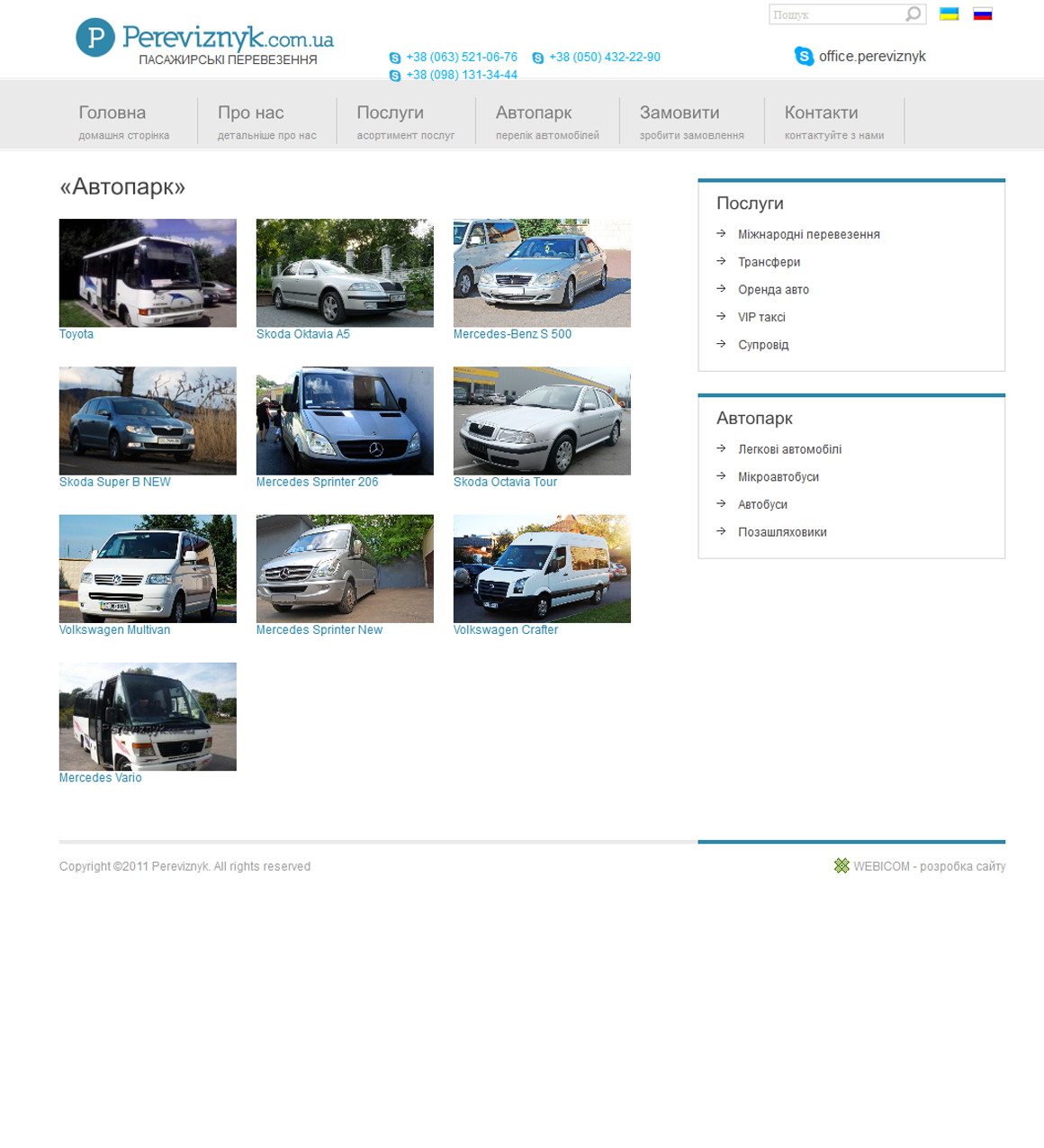Click the Mercedes Sprinter New caption
Screen dimensions: 1044x1148
click(x=319, y=629)
